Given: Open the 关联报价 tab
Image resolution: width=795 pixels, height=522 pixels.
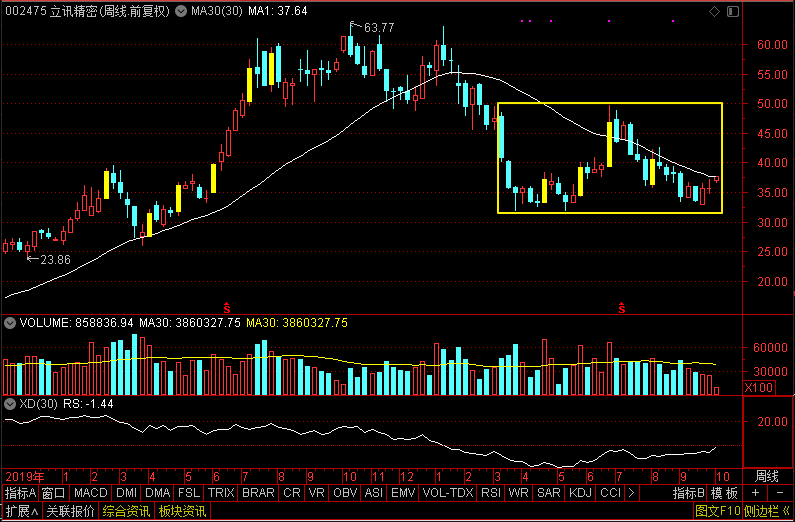Looking at the screenshot, I should 70,511.
